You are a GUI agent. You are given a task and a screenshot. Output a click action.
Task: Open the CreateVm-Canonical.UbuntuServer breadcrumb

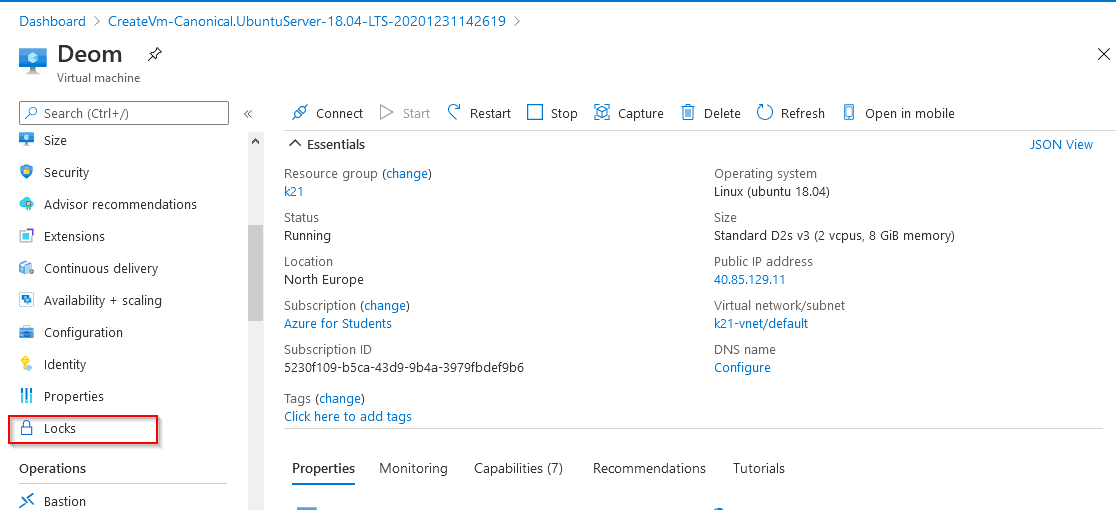tap(307, 21)
